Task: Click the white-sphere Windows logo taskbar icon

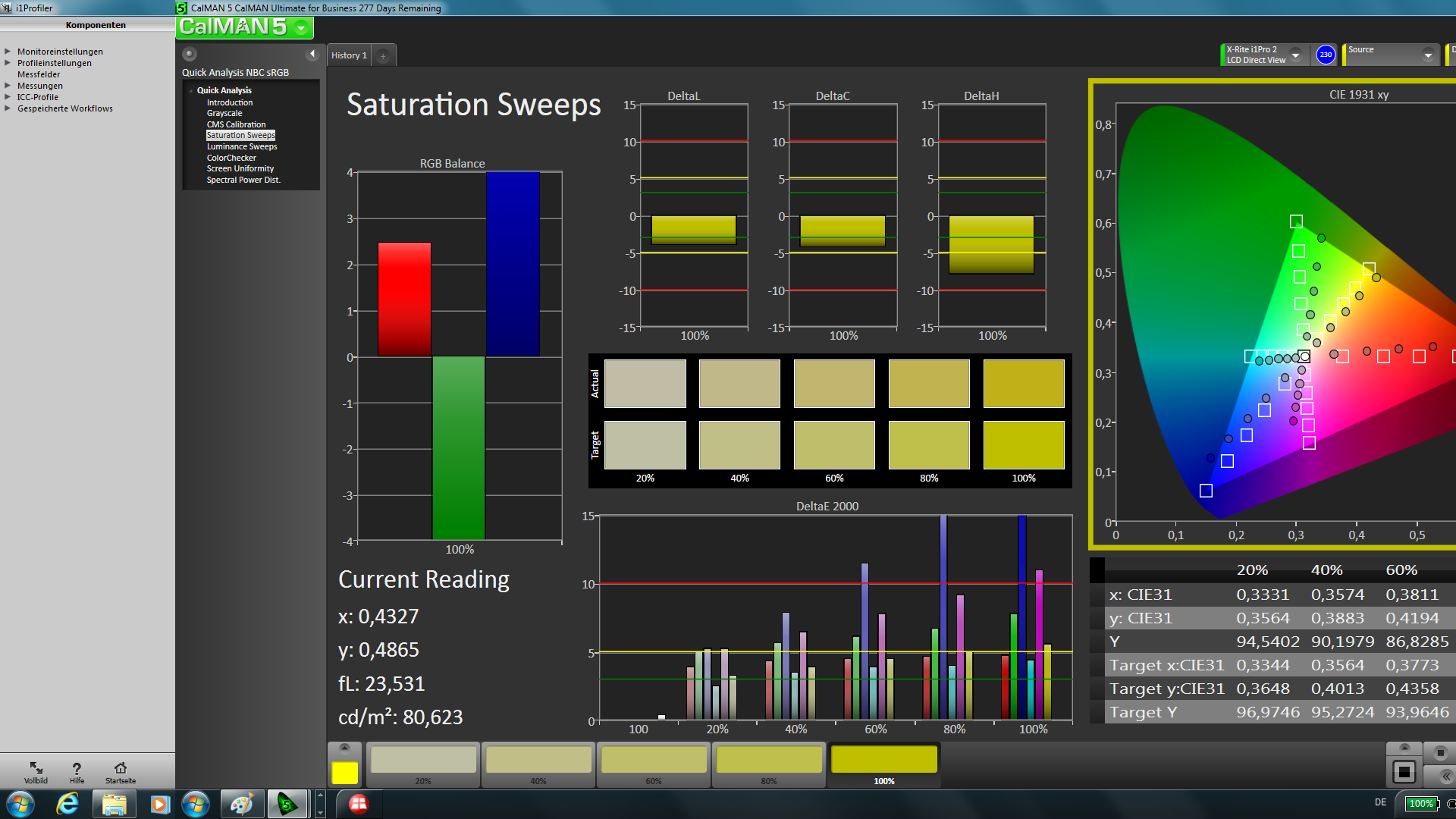Action: [196, 804]
